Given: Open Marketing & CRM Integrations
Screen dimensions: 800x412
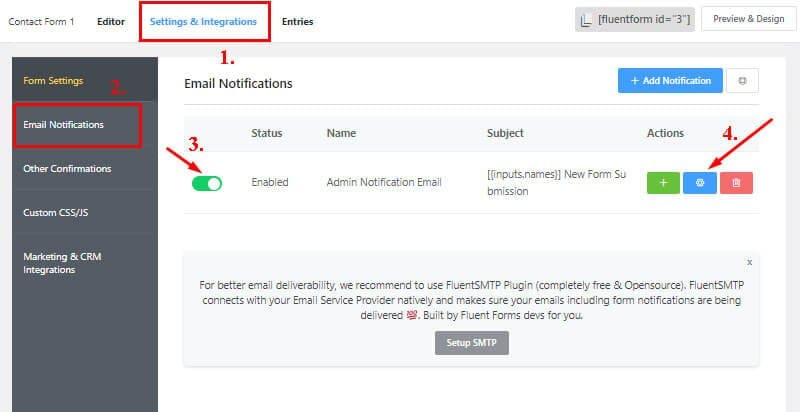Looking at the screenshot, I should tap(62, 263).
